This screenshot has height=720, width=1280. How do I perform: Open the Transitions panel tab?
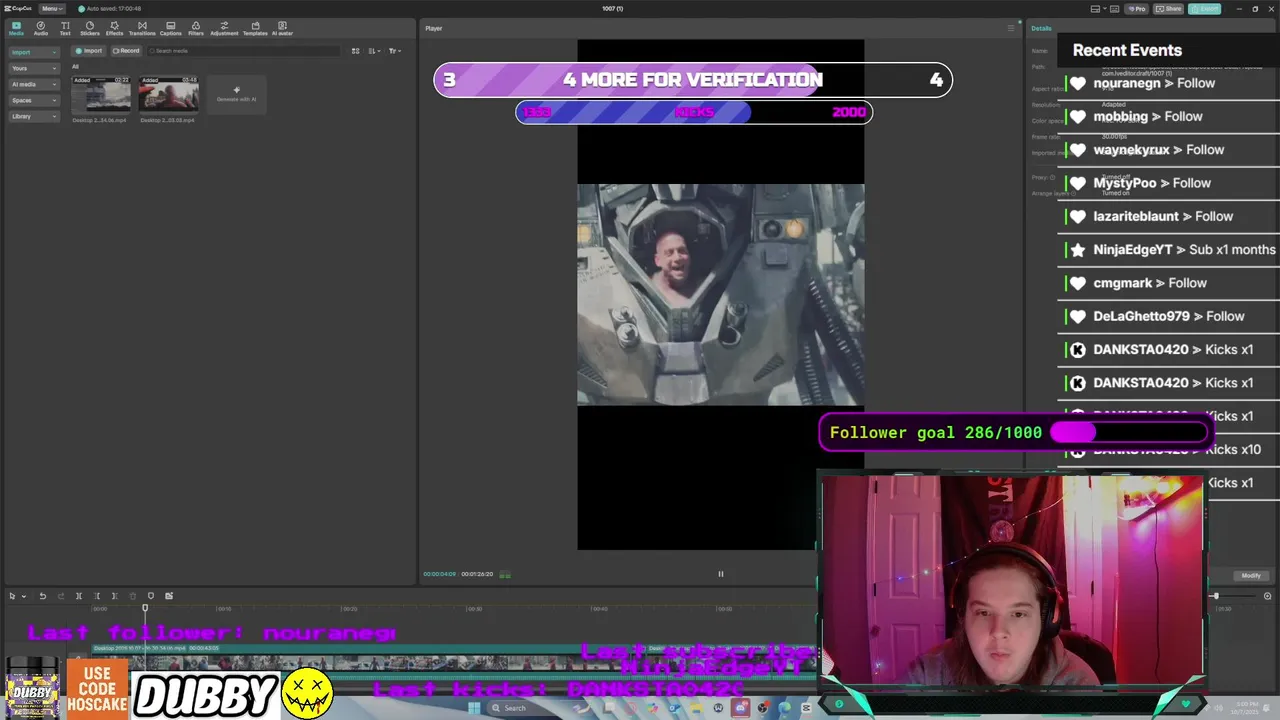[x=142, y=28]
